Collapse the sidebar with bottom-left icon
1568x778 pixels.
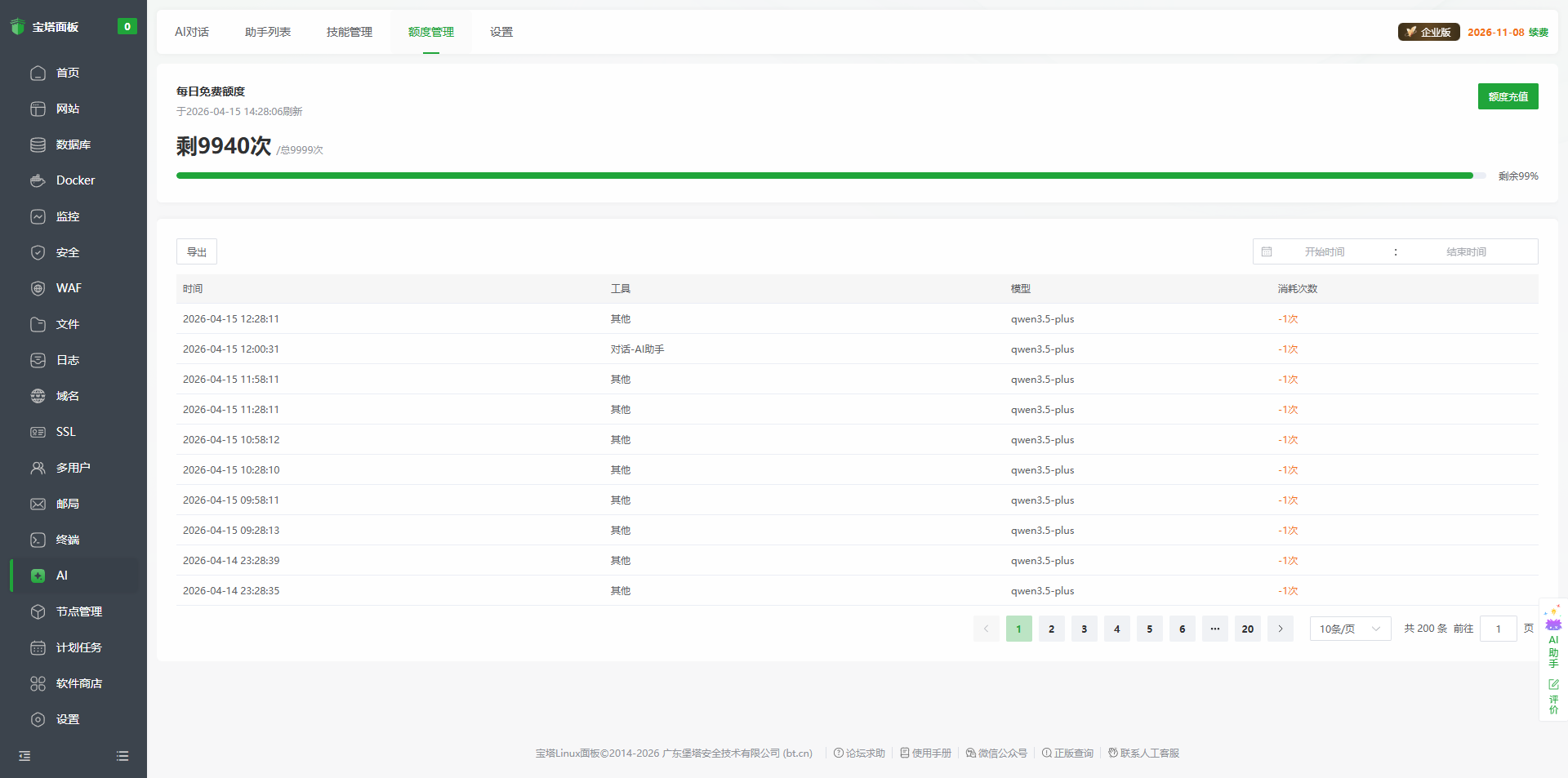(x=24, y=756)
